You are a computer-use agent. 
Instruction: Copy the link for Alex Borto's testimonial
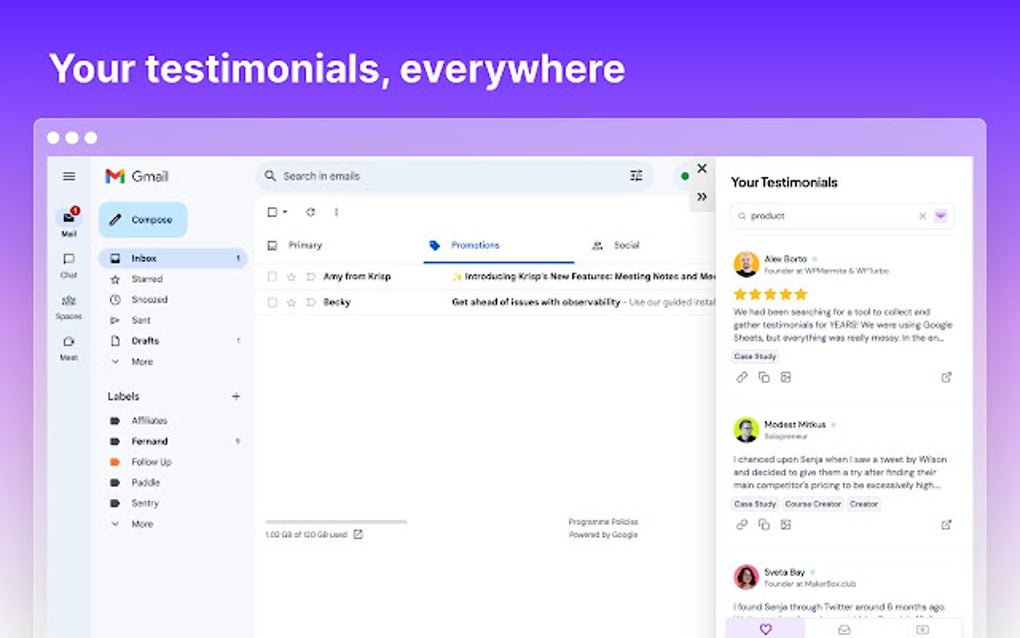740,377
